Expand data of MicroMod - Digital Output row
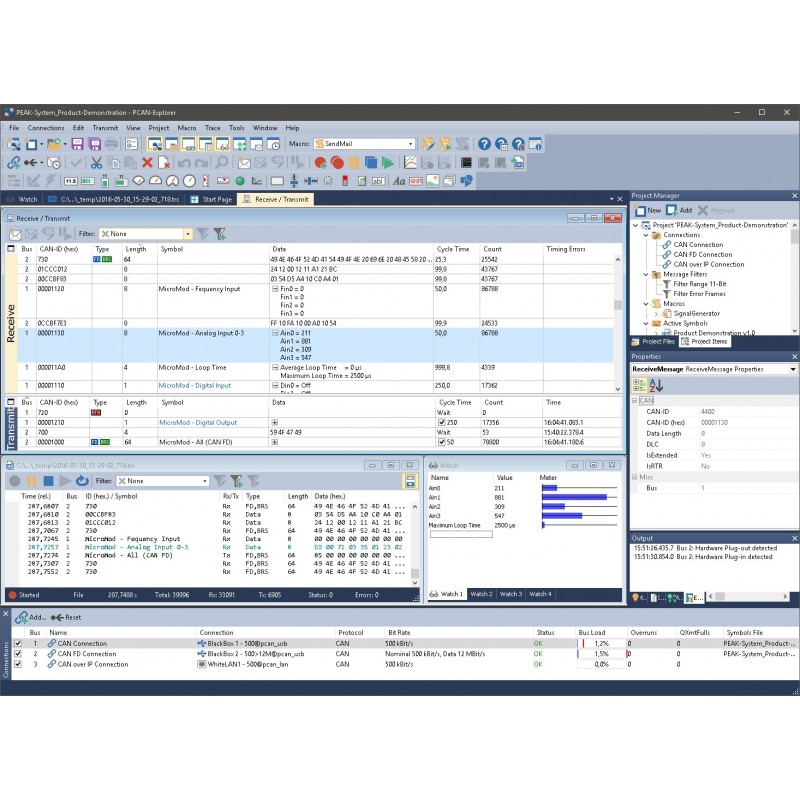 point(275,422)
